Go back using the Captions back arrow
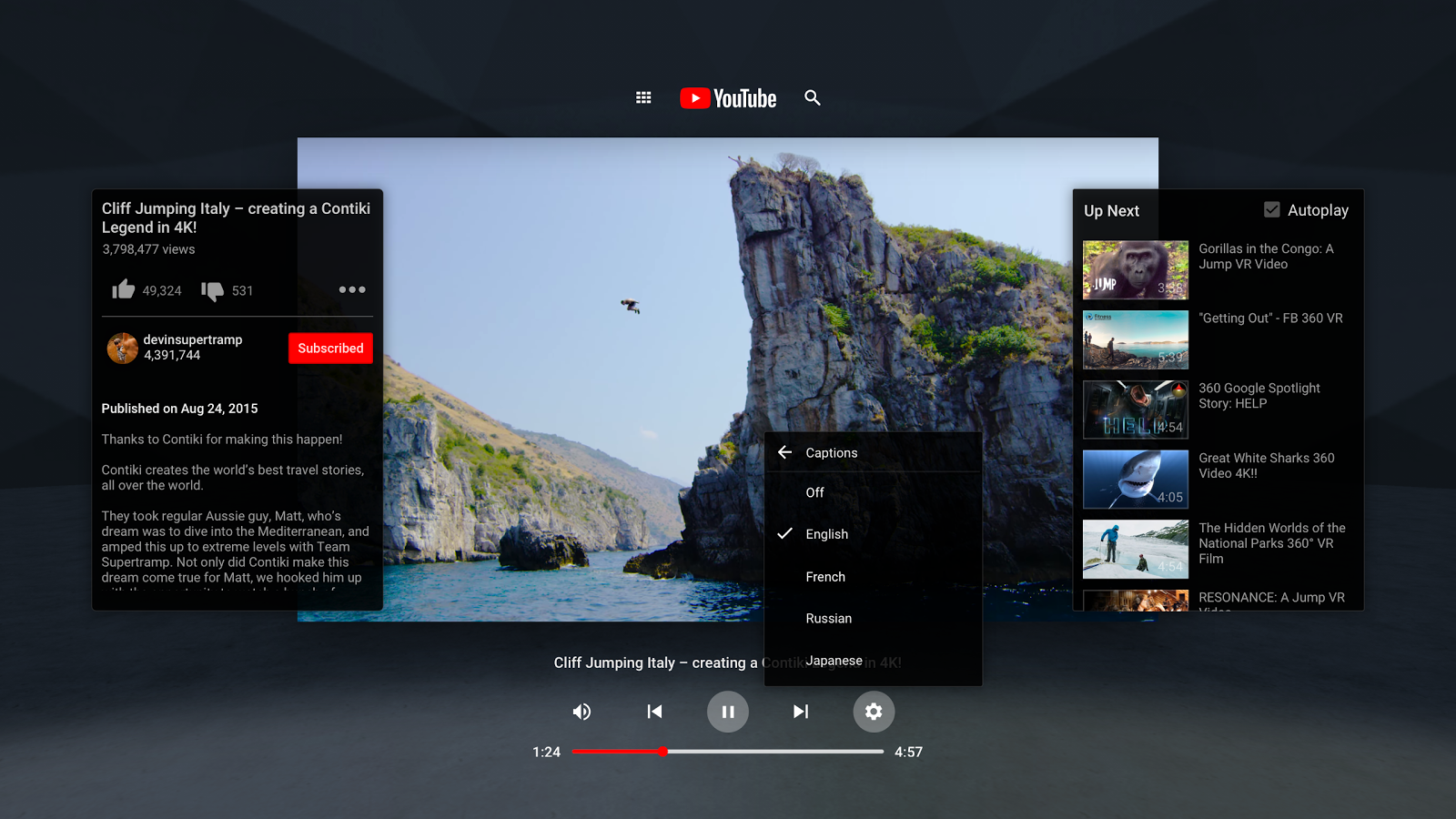Image resolution: width=1456 pixels, height=819 pixels. point(784,452)
